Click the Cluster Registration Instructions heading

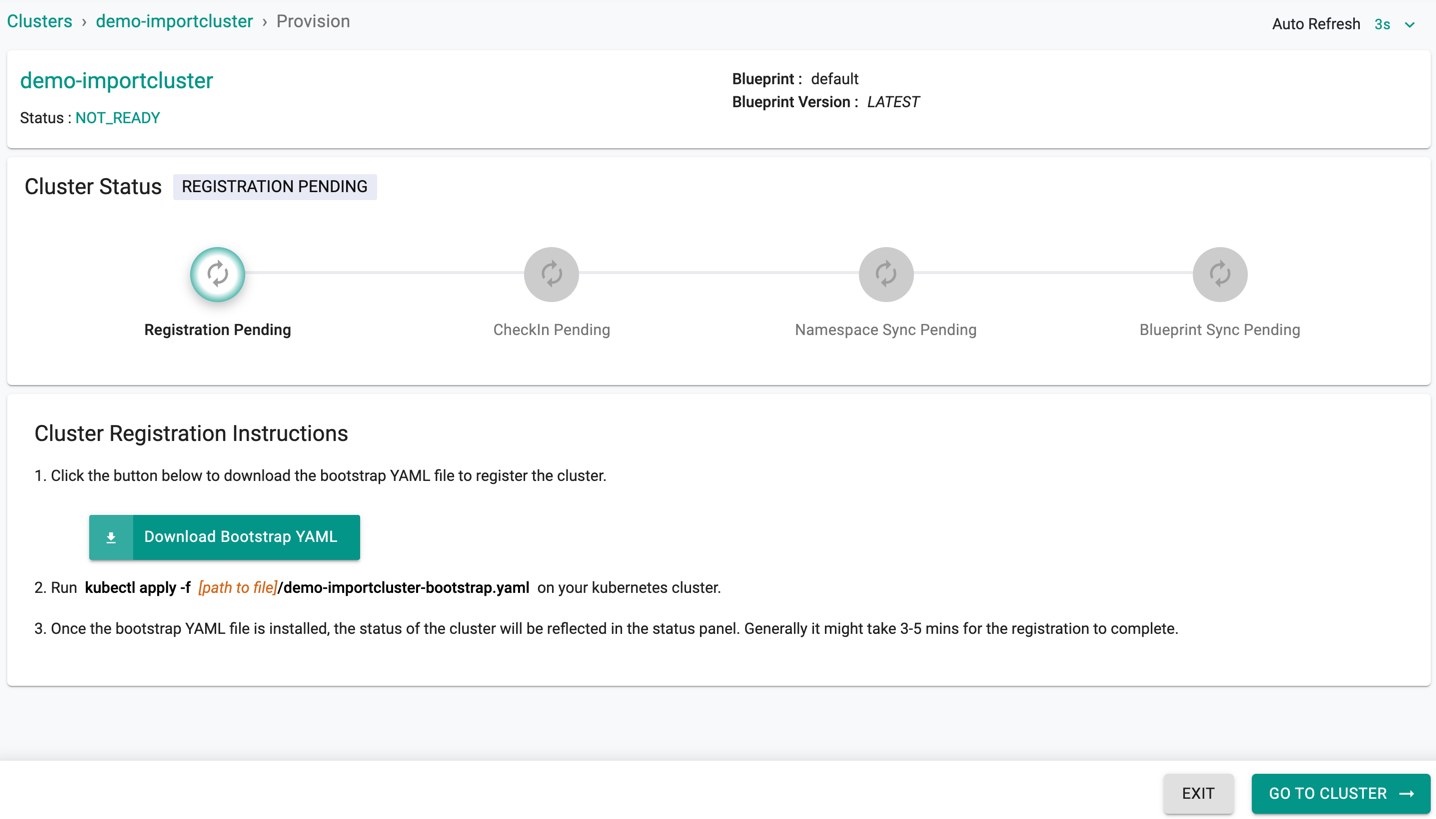191,434
